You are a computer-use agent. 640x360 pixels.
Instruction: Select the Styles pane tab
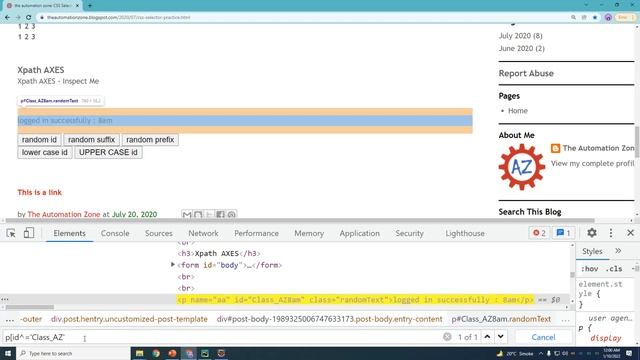pyautogui.click(x=592, y=251)
